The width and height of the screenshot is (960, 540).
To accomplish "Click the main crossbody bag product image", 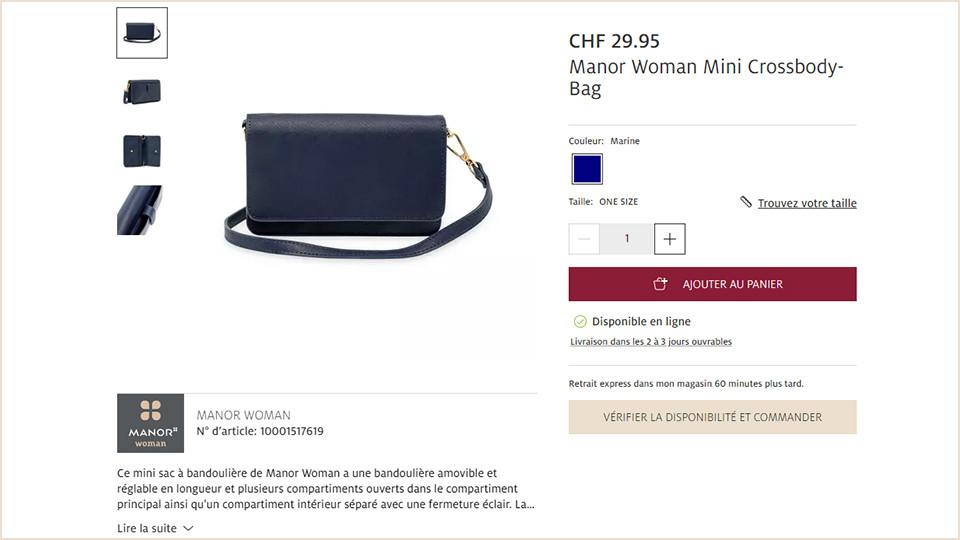I will click(x=358, y=185).
